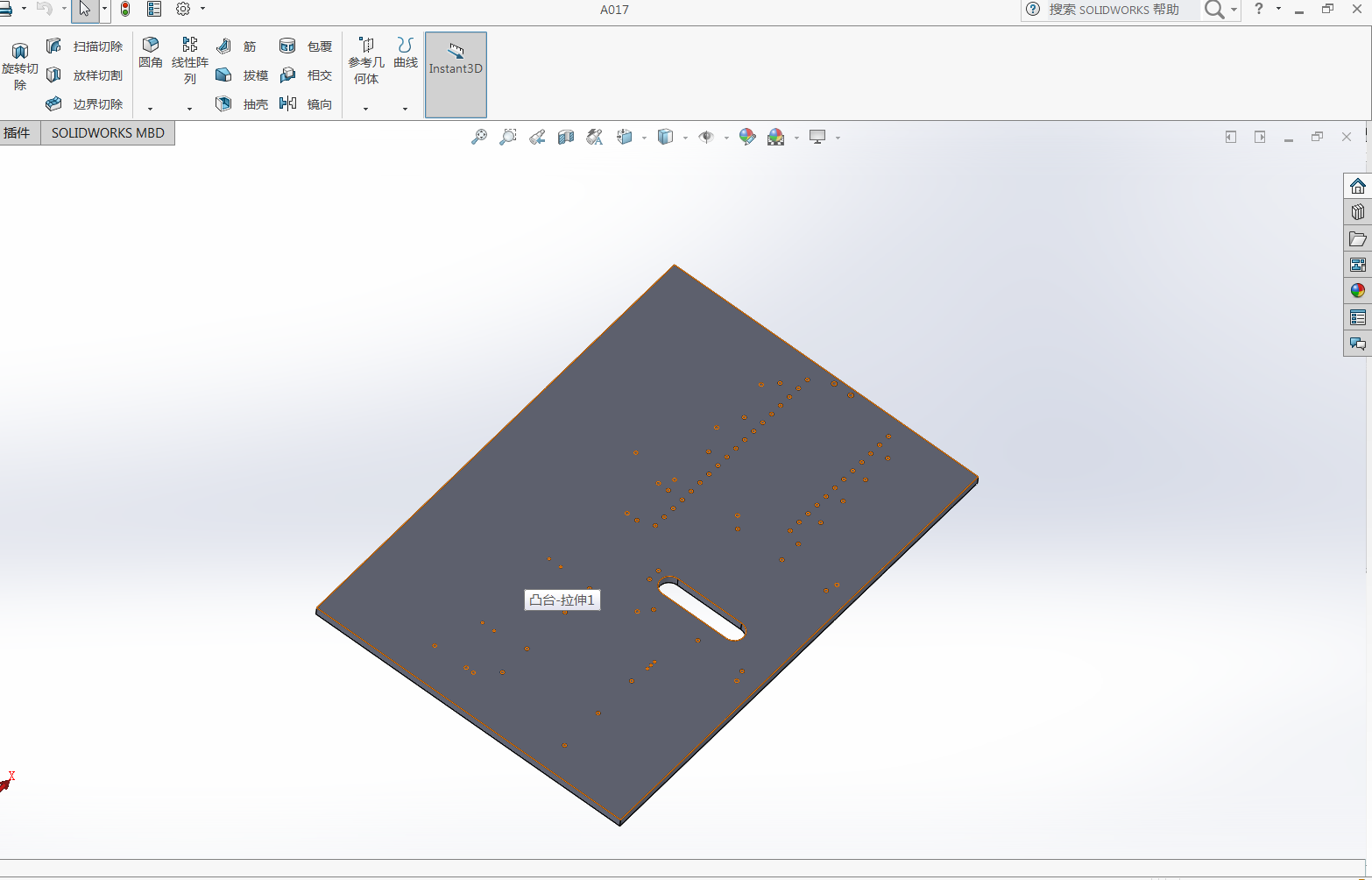
Task: Click the Rebuild traffic light icon
Action: coord(125,10)
